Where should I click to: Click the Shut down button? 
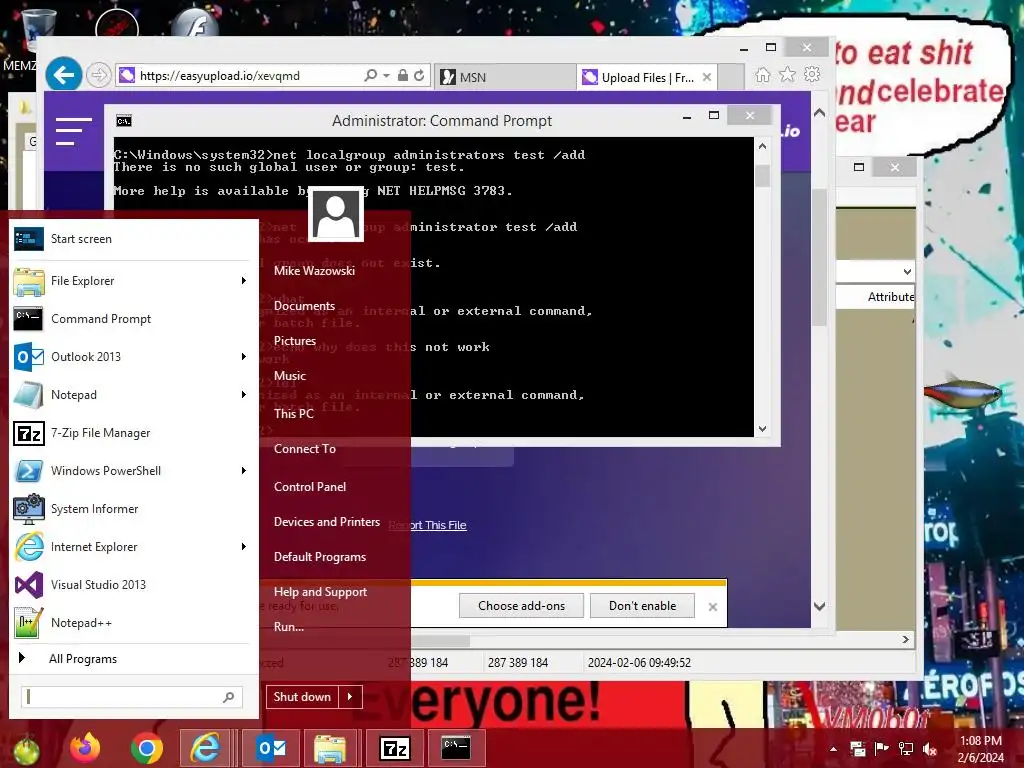pos(302,697)
